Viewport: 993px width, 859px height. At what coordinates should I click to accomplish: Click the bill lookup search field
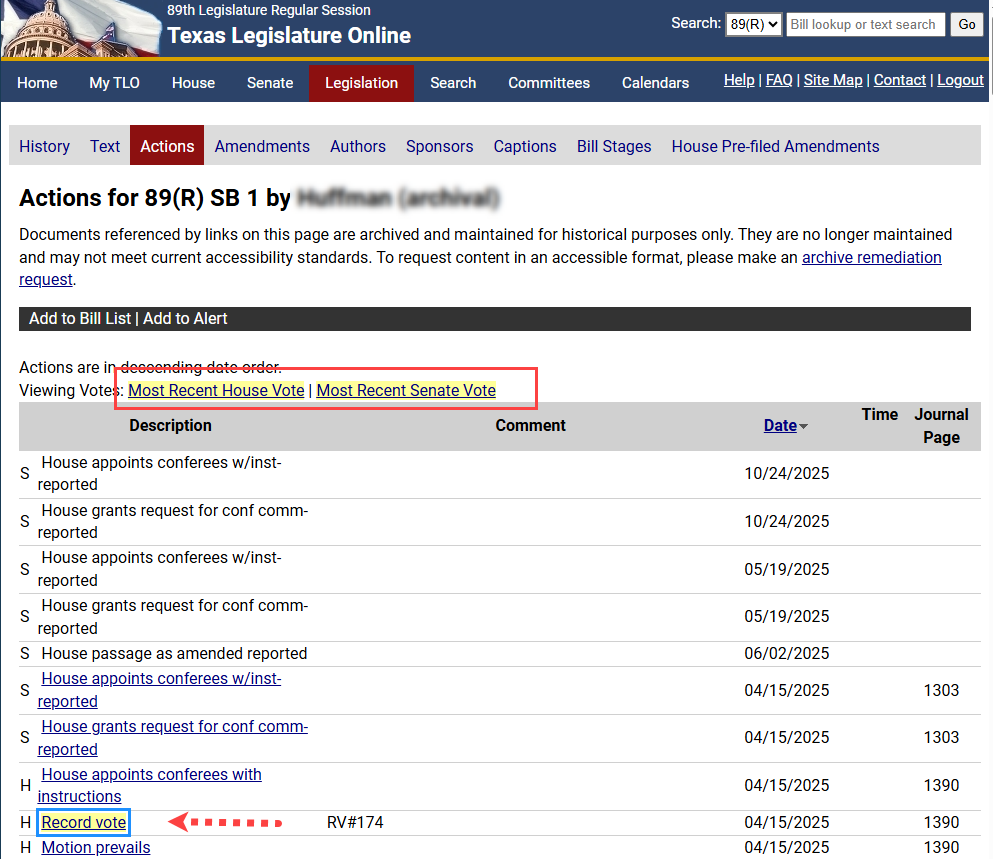(x=864, y=24)
